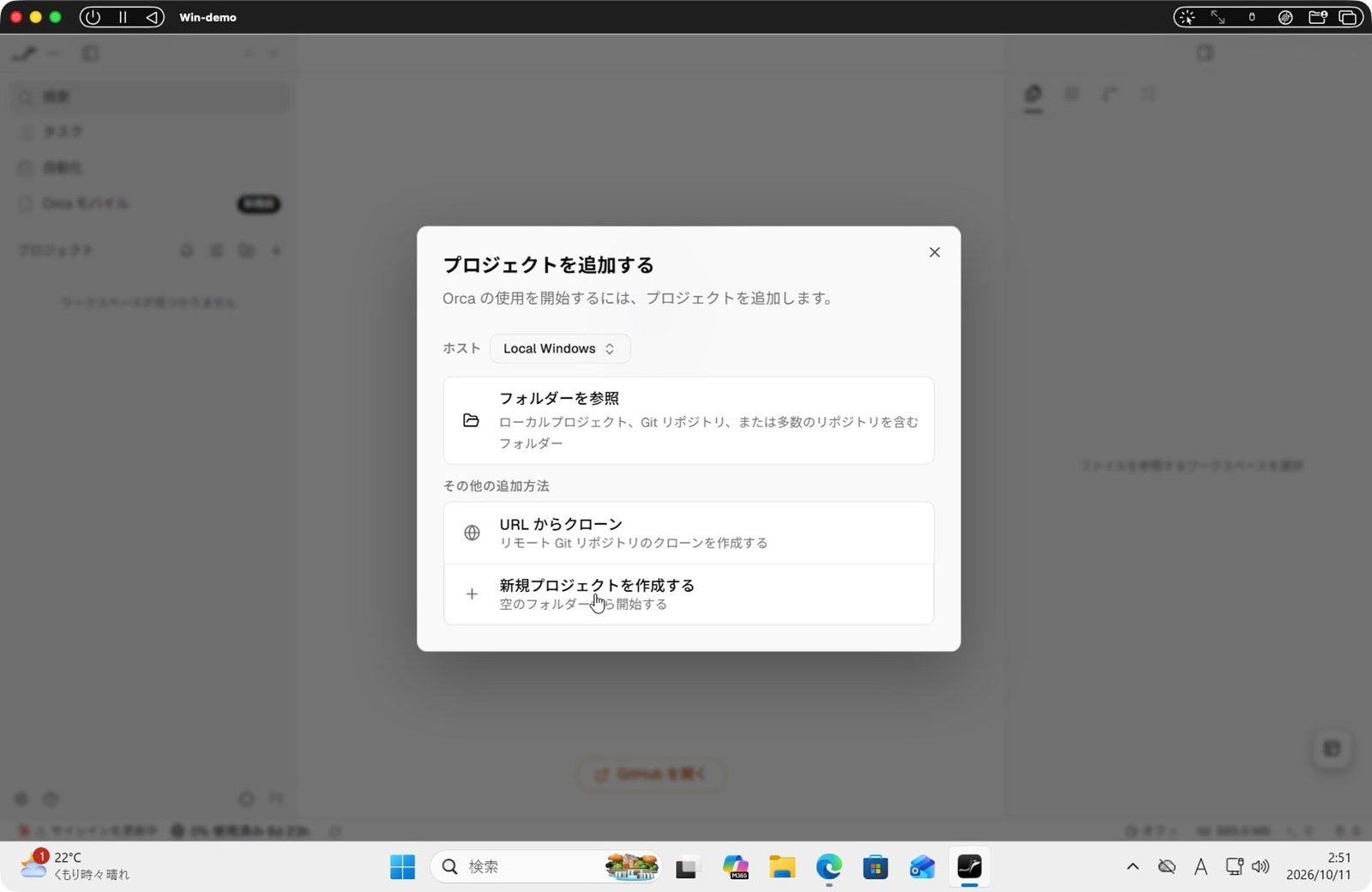Click the left-pointing triangle VM button
Image resolution: width=1372 pixels, height=892 pixels.
click(151, 17)
